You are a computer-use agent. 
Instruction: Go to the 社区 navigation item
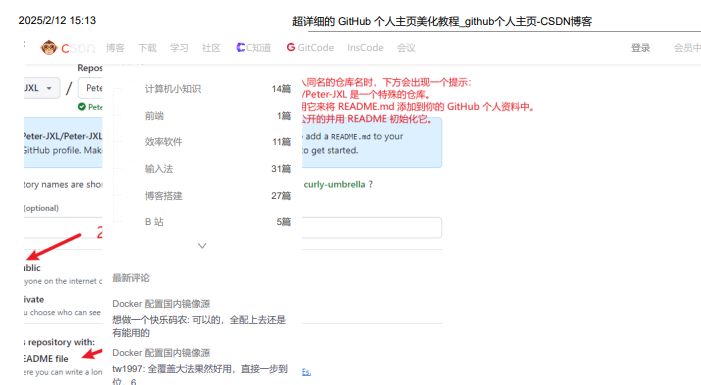point(211,48)
